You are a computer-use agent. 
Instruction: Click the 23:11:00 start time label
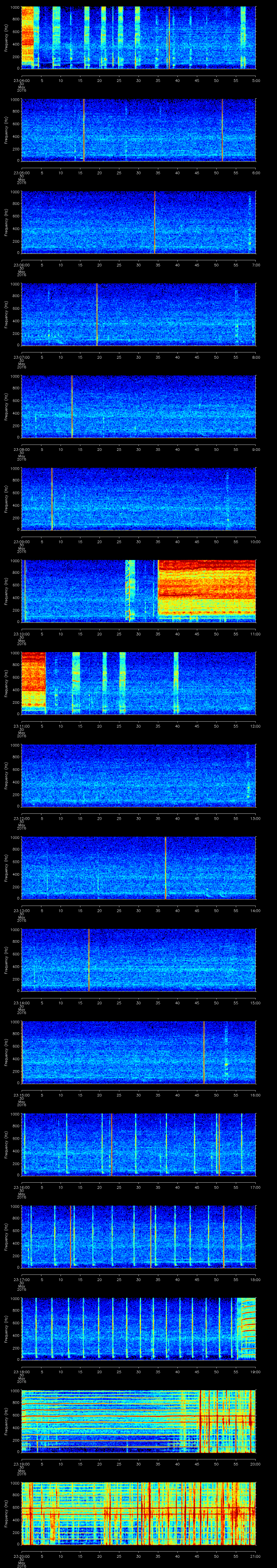tap(22, 726)
